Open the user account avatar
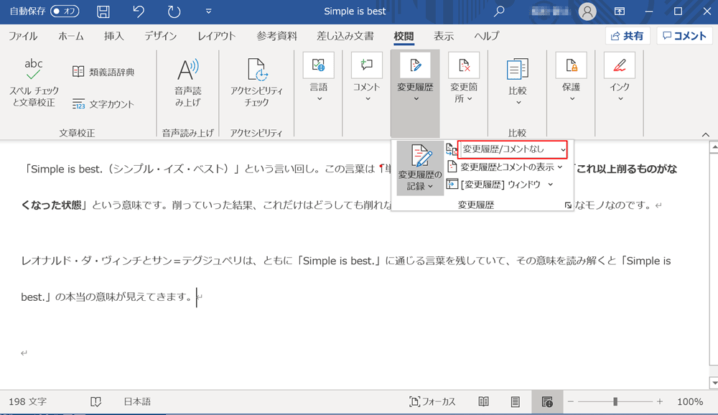Image resolution: width=718 pixels, height=415 pixels. click(x=587, y=11)
